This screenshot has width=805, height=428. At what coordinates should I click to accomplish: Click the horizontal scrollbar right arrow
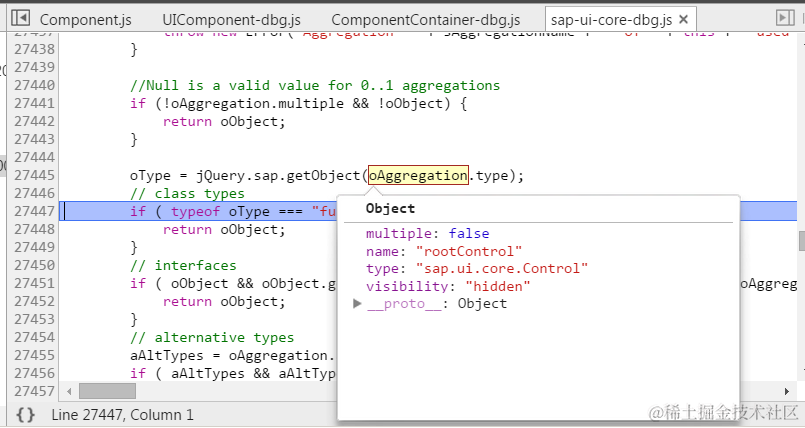tap(787, 392)
